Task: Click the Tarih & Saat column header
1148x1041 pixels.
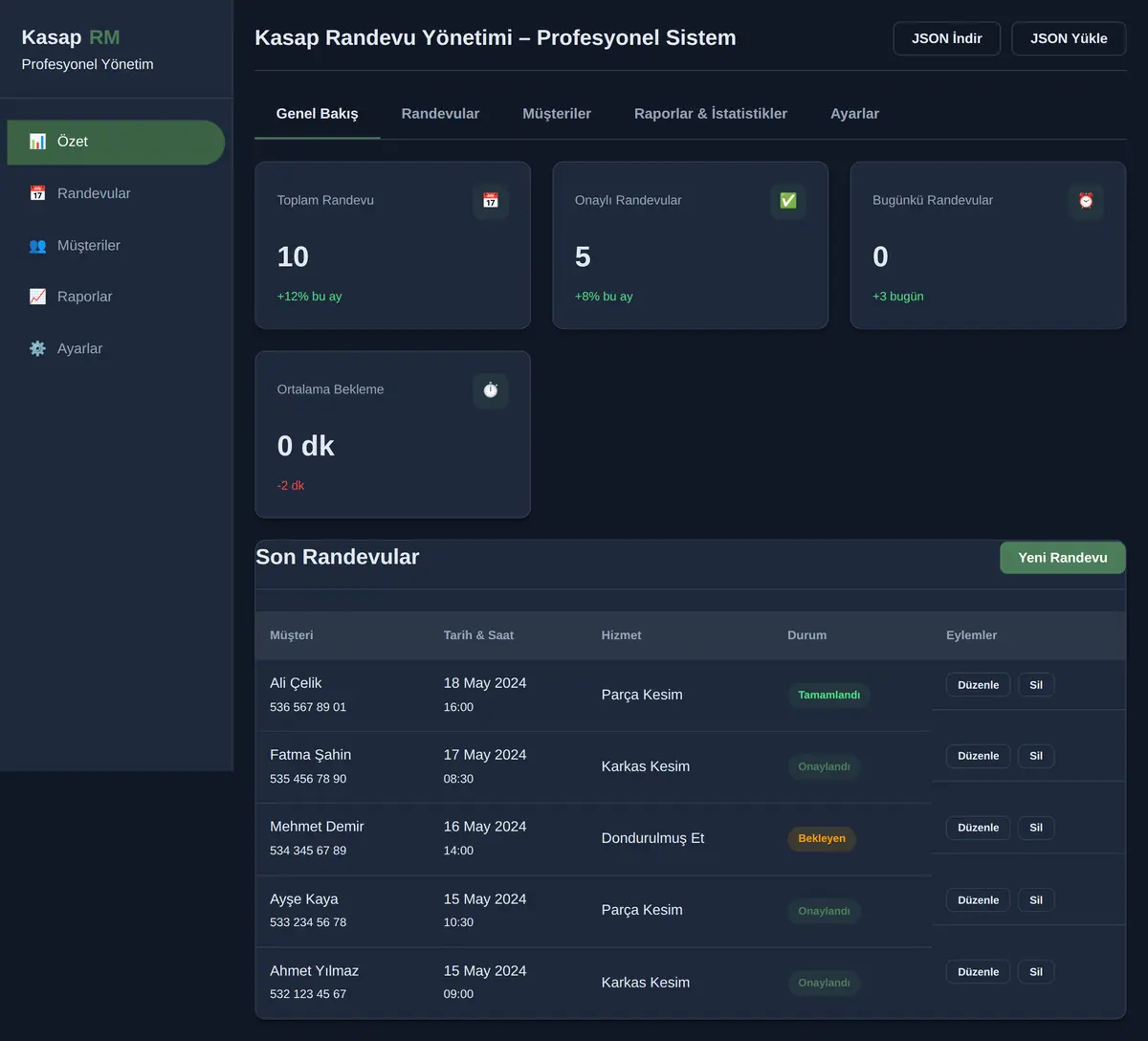Action: [x=478, y=635]
